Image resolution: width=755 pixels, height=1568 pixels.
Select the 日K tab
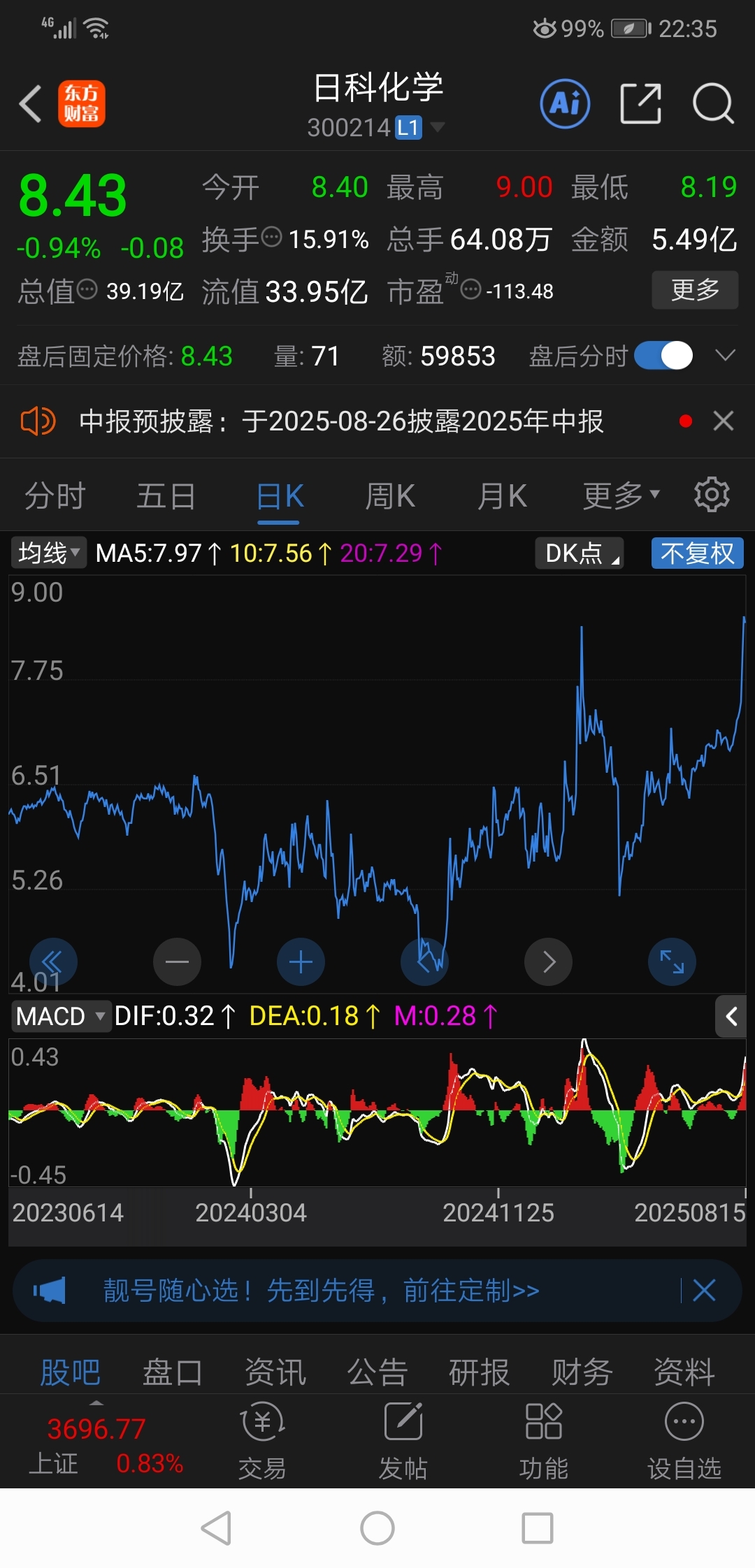tap(280, 497)
